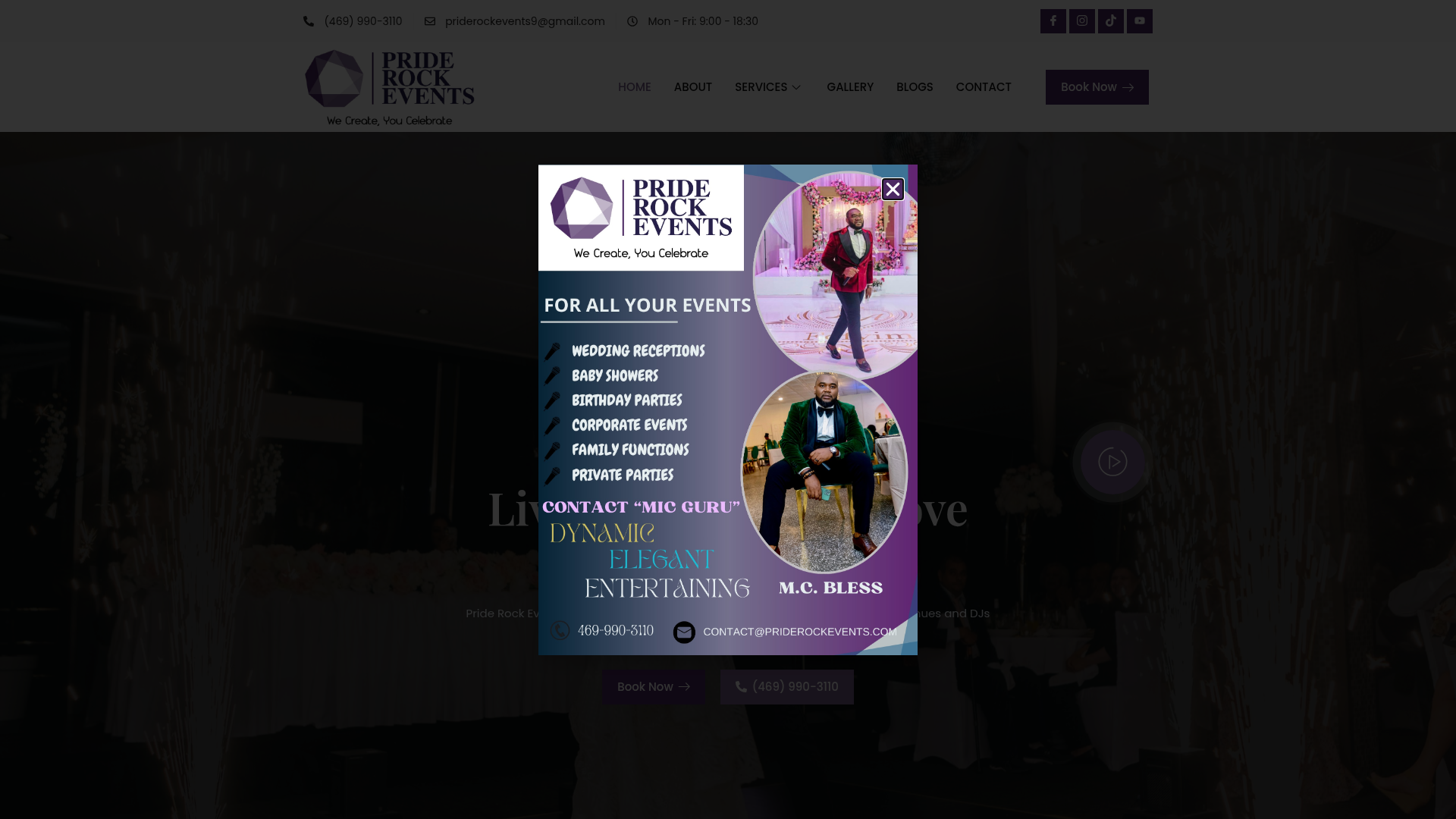The width and height of the screenshot is (1456, 819).
Task: Open the YouTube channel icon
Action: (1139, 20)
